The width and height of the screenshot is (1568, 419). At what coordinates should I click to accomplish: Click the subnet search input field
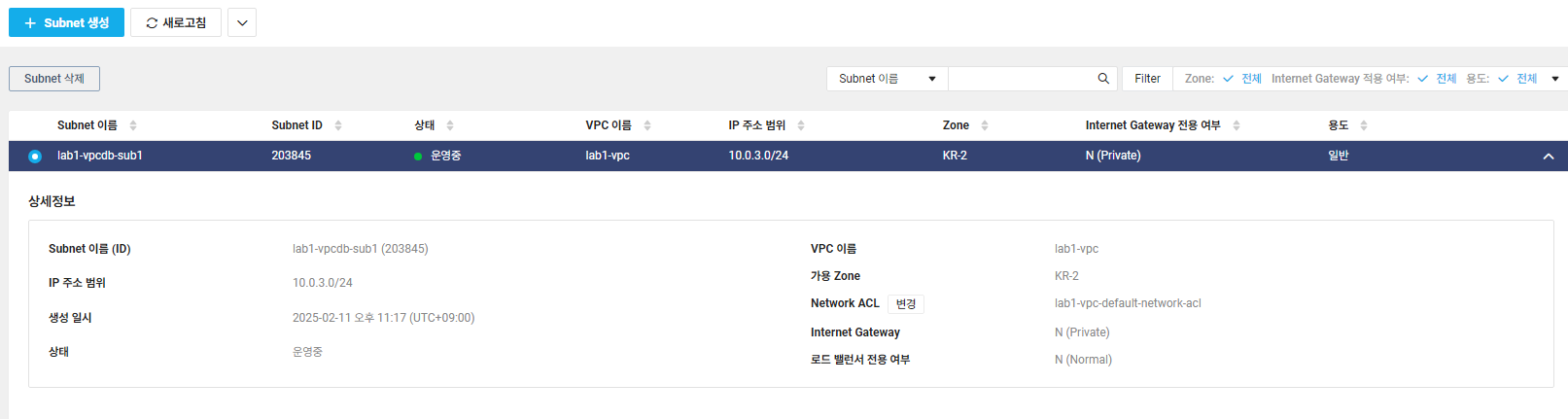click(1021, 79)
